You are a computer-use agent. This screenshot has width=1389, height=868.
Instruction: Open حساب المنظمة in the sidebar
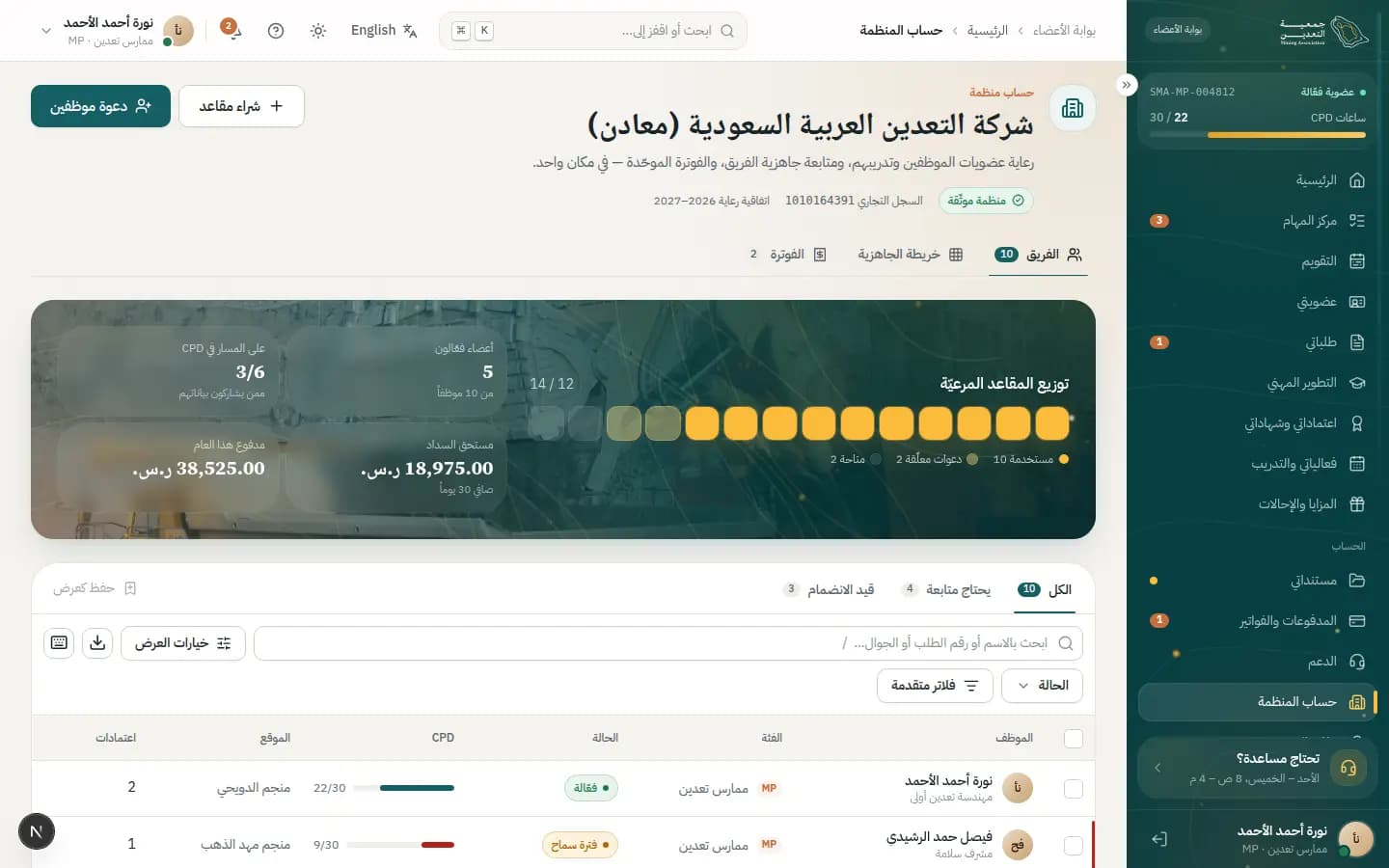1258,702
